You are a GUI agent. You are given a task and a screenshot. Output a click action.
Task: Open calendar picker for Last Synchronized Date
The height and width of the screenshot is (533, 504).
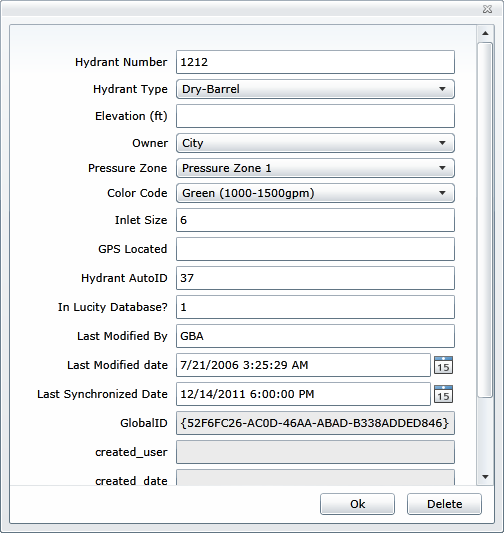444,394
